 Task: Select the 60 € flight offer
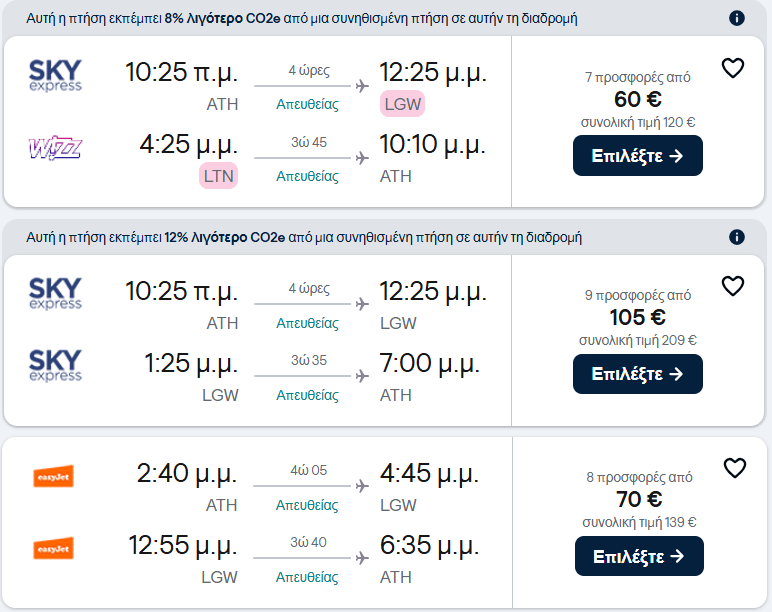[638, 156]
